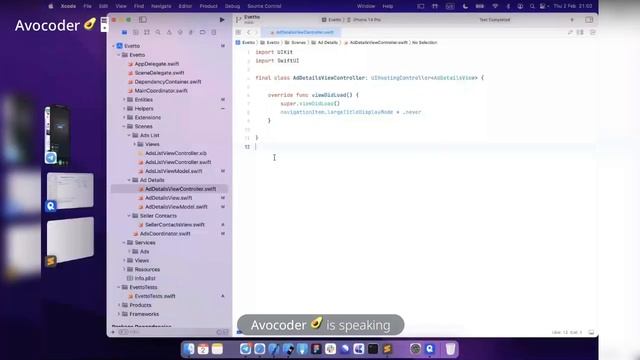Expand the Helpers folder

click(x=124, y=109)
